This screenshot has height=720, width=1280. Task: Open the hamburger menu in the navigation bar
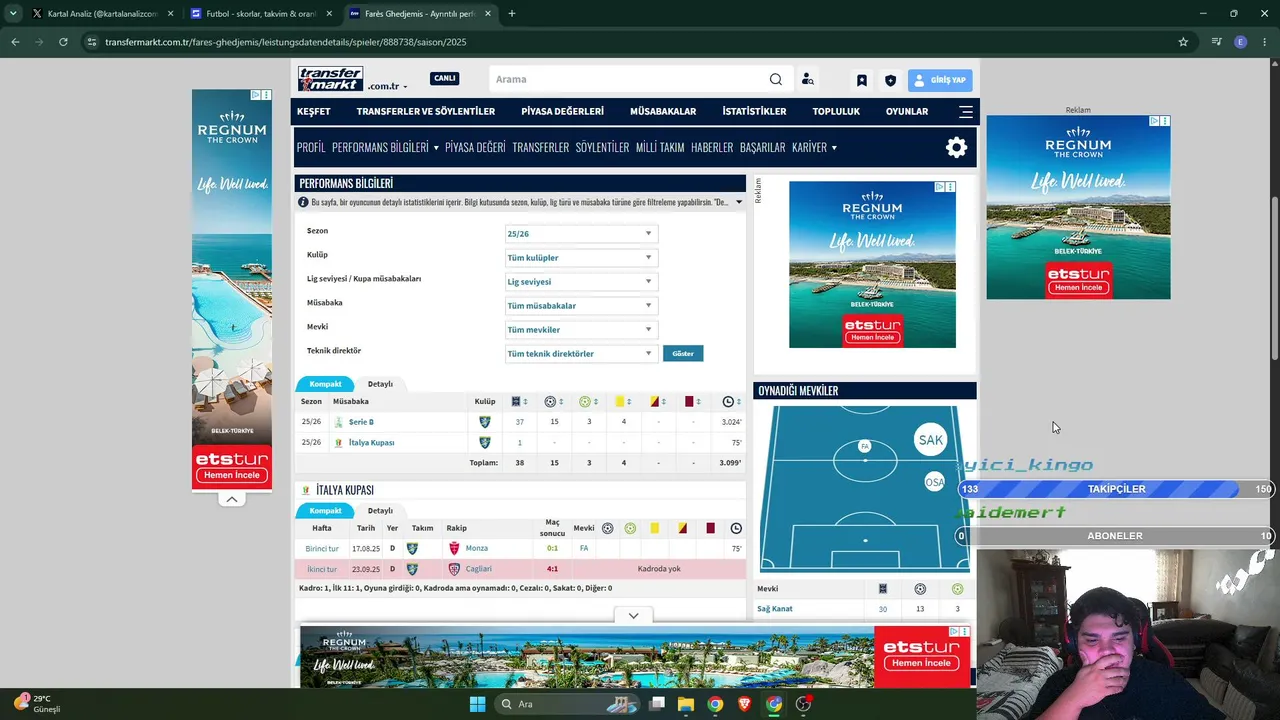coord(966,111)
